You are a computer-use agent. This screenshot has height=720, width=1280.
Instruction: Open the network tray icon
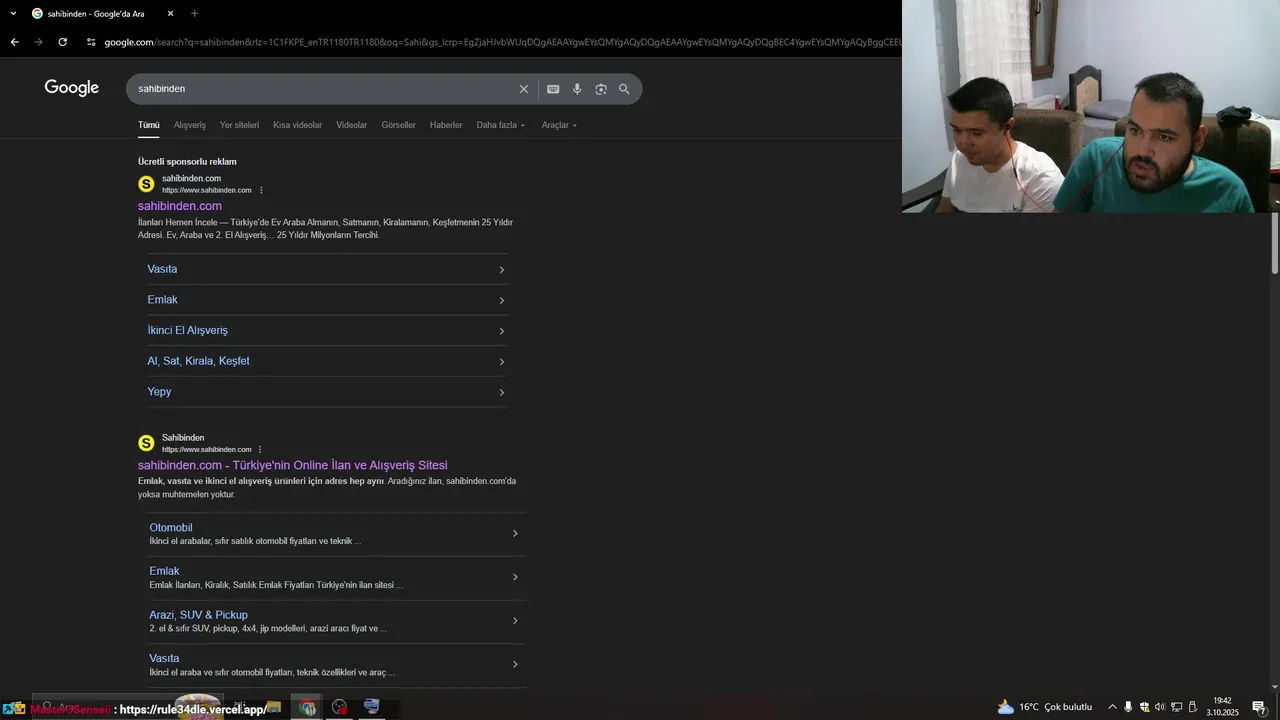[1176, 707]
